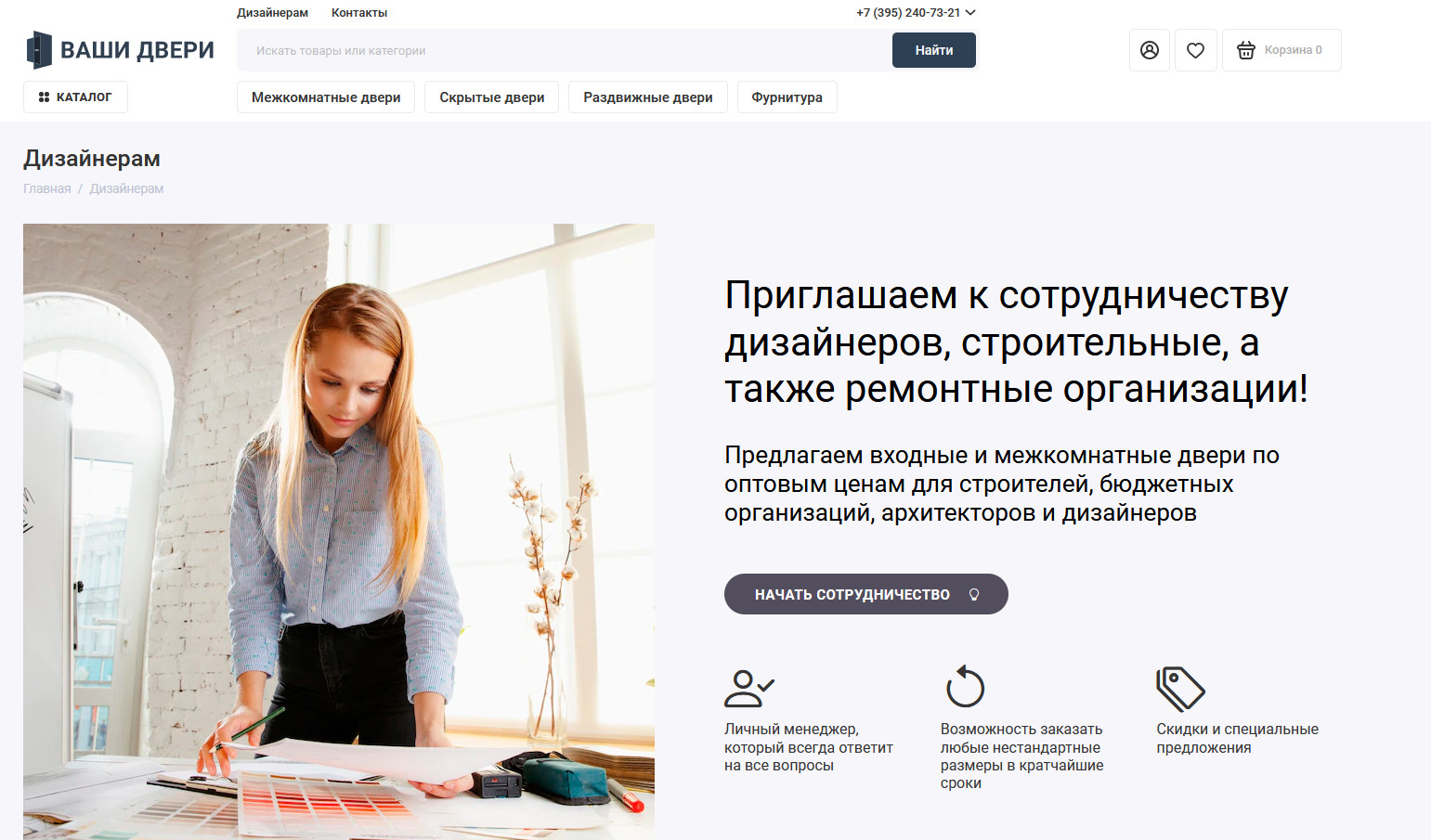Open the КАТАЛОГ grid menu
The image size is (1431, 840).
pos(75,97)
